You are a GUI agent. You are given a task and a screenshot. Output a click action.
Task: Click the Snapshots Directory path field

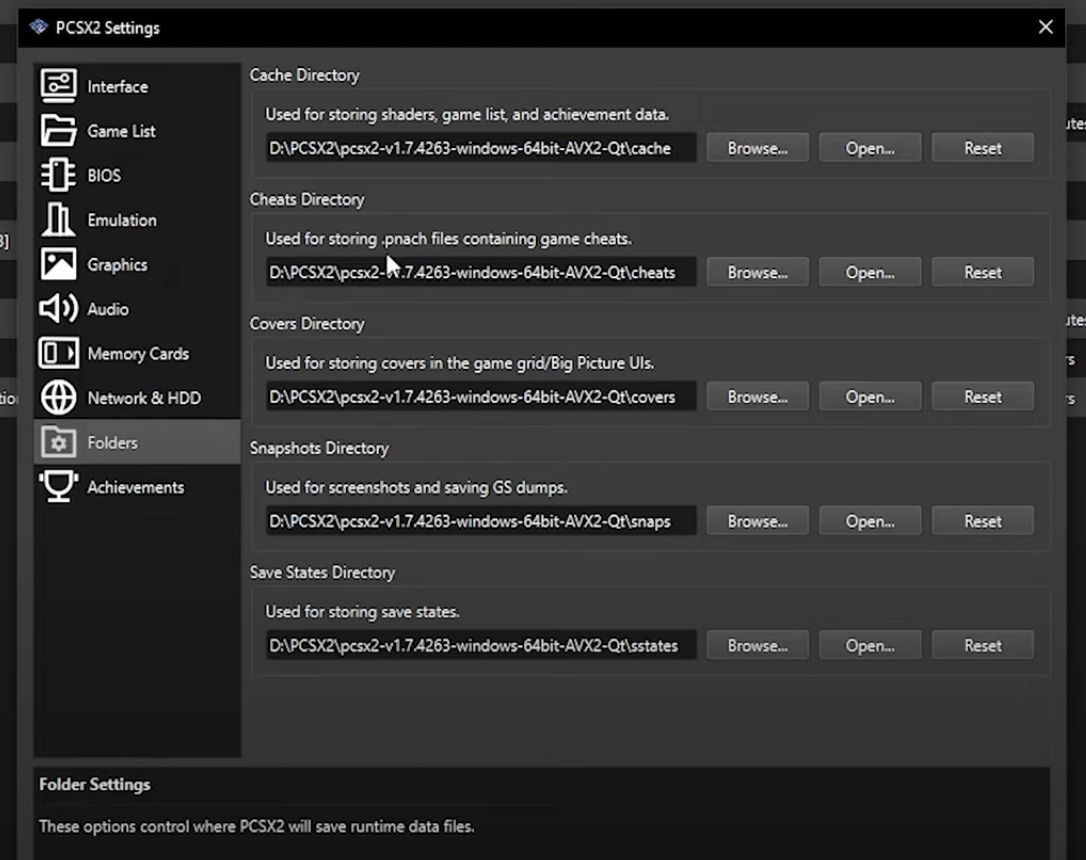click(x=480, y=521)
